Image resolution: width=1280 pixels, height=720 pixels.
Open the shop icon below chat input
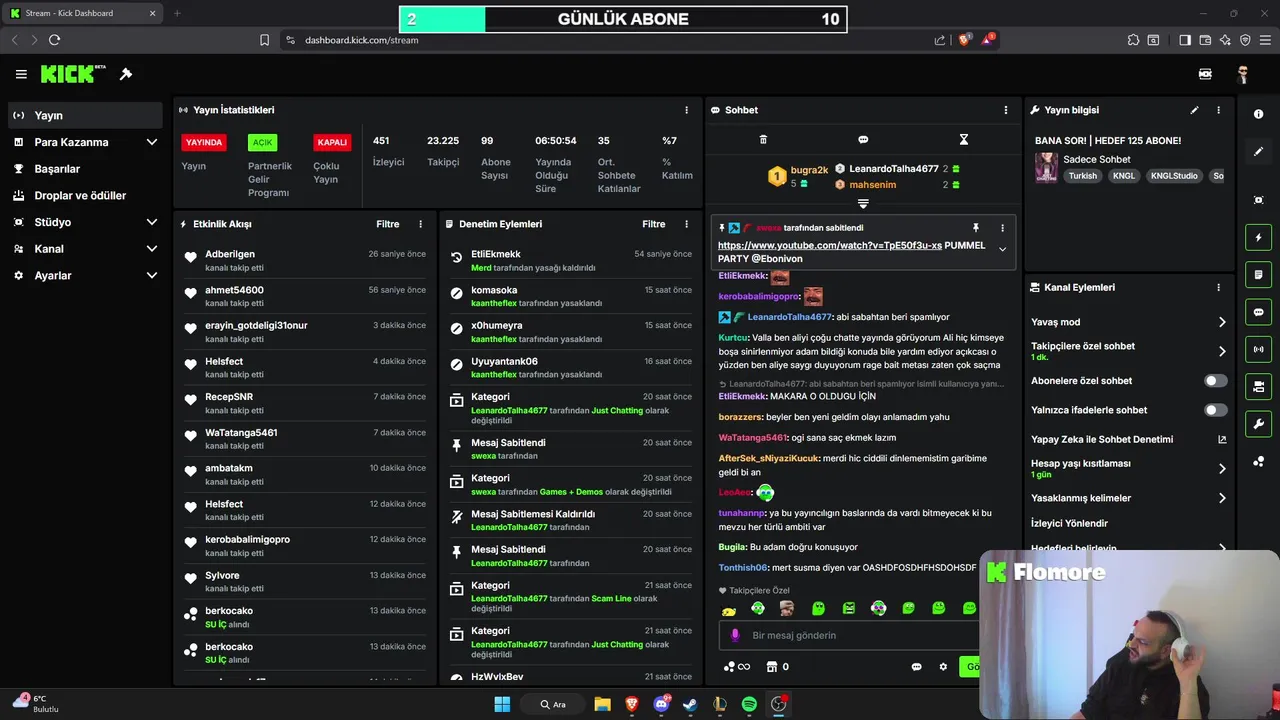click(x=771, y=667)
